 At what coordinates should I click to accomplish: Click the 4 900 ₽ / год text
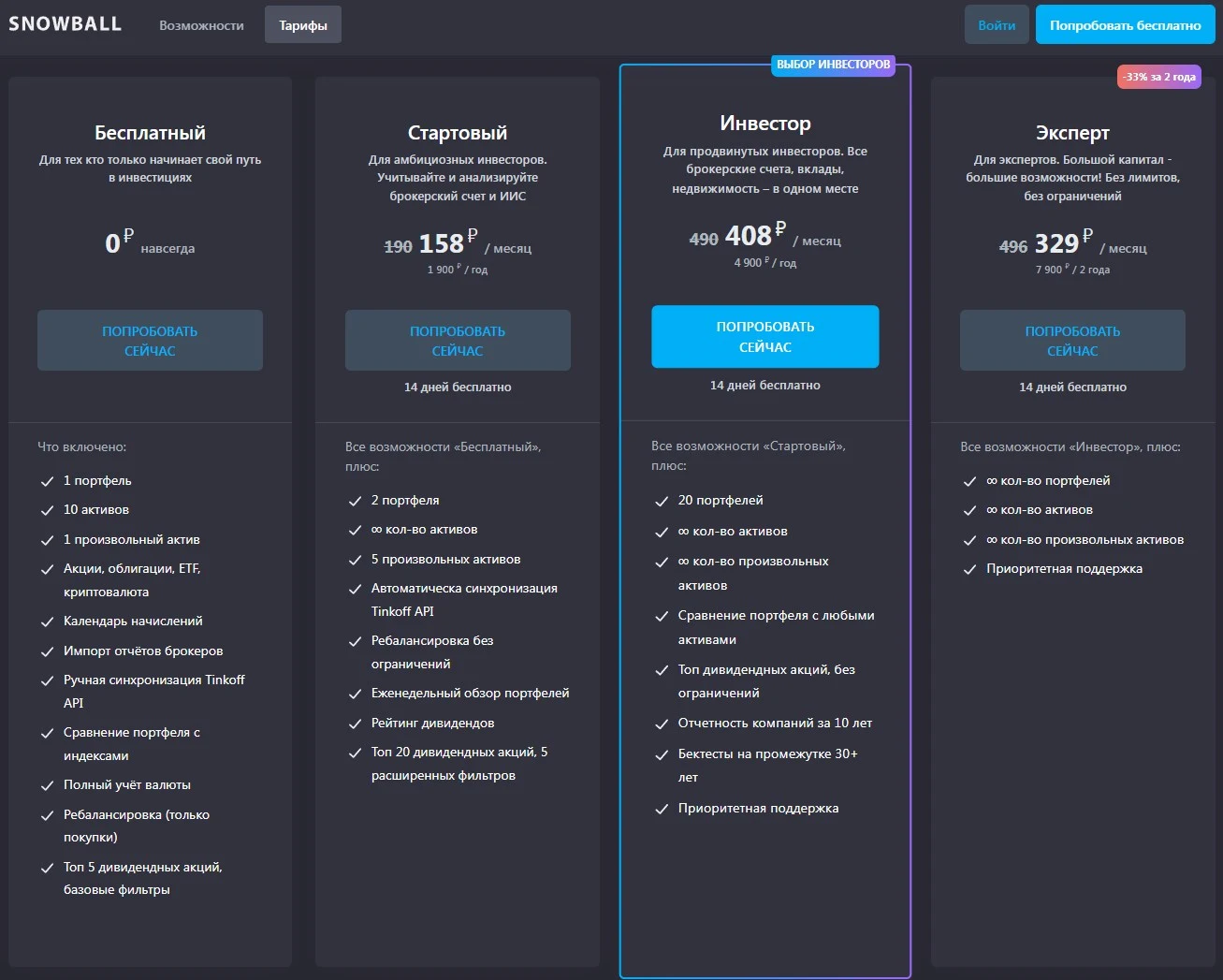[x=765, y=263]
